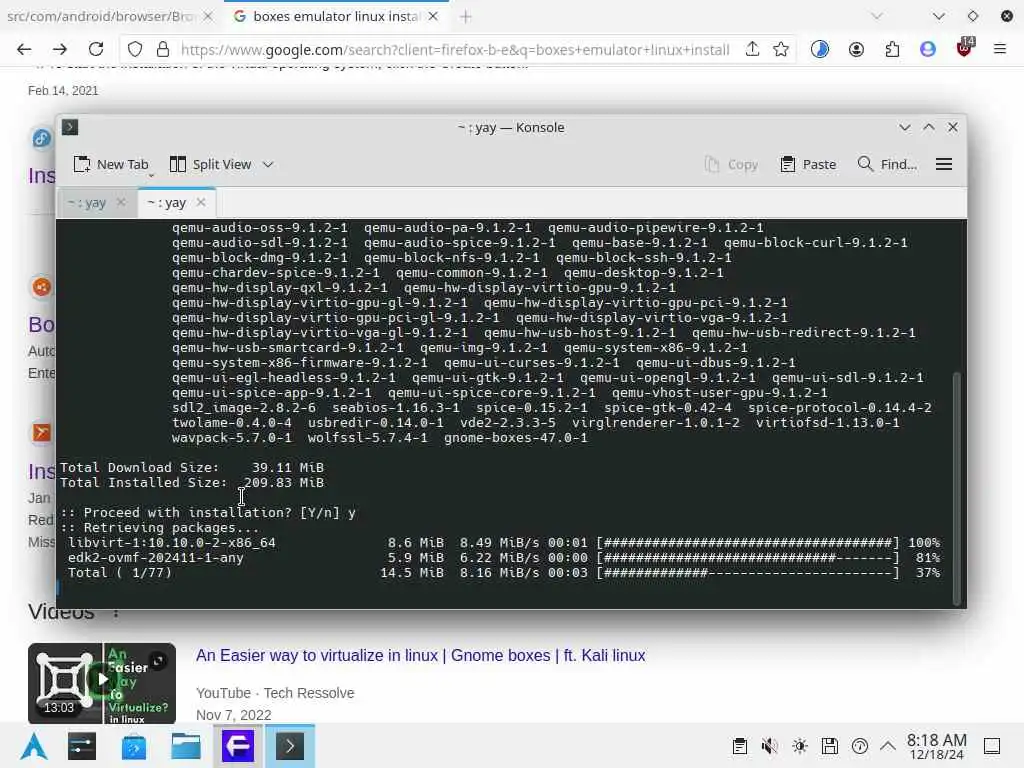
Task: Bookmark this page with the star
Action: [780, 49]
